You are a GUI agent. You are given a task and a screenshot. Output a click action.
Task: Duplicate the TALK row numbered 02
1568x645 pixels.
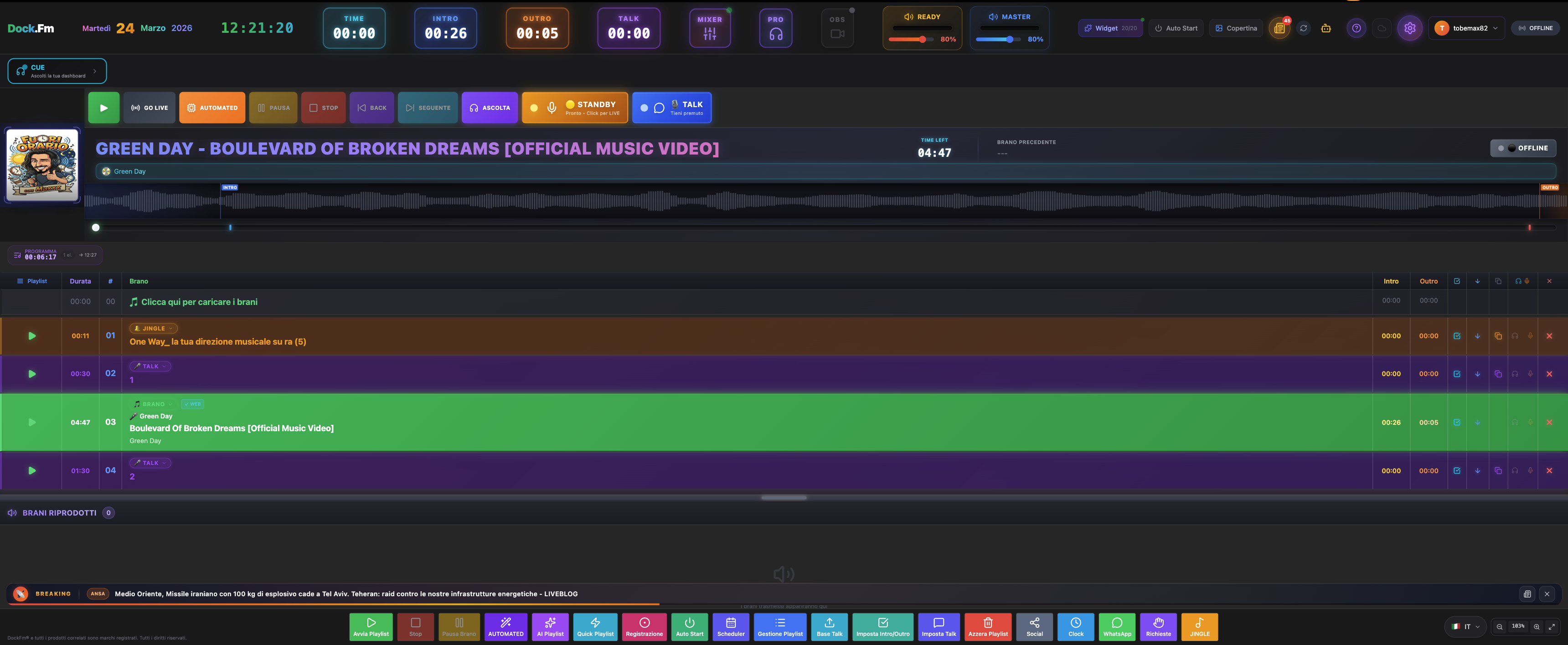[x=1498, y=374]
